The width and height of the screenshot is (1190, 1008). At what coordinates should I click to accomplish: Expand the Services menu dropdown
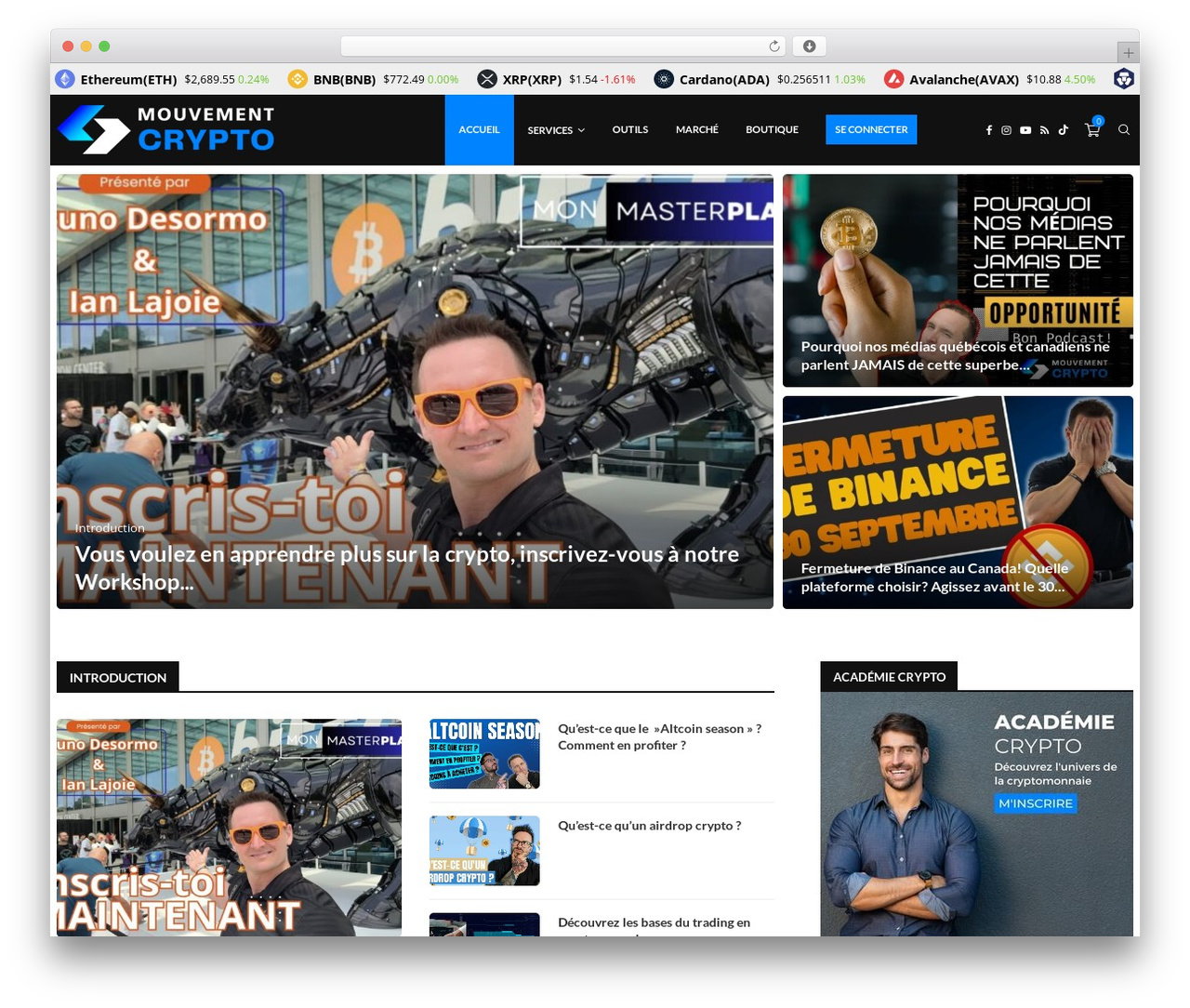(x=556, y=130)
